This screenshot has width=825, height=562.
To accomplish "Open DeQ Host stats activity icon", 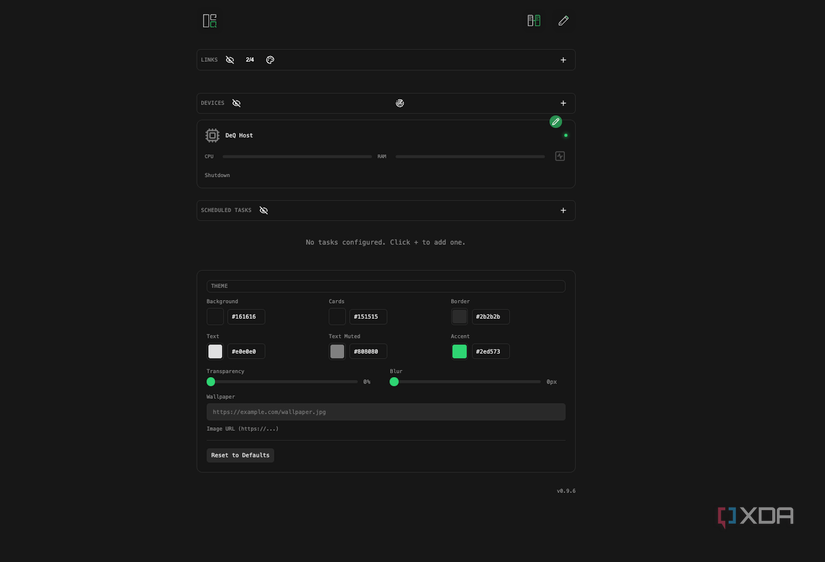I will (560, 156).
